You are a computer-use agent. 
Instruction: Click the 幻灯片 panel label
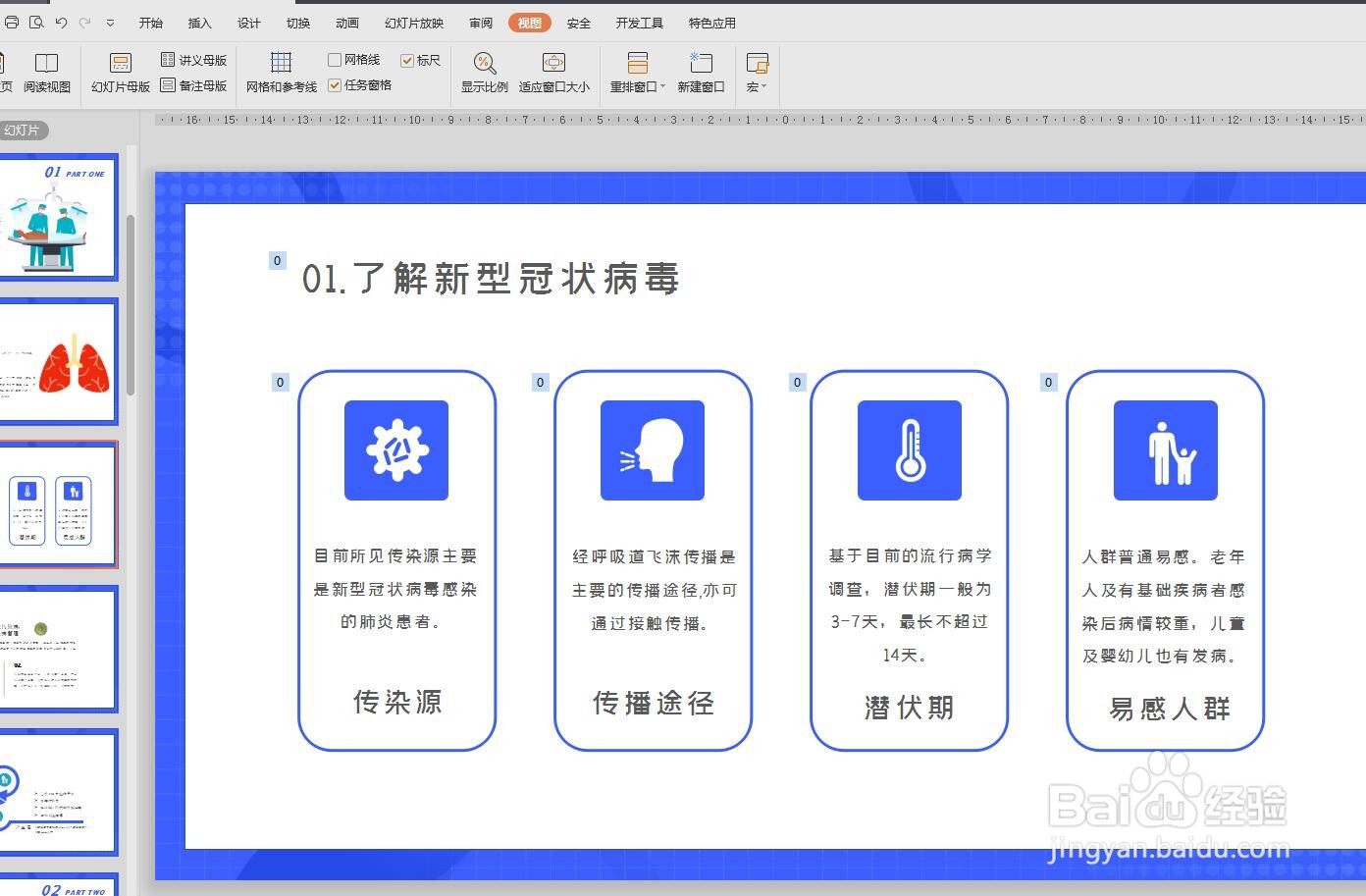point(24,130)
